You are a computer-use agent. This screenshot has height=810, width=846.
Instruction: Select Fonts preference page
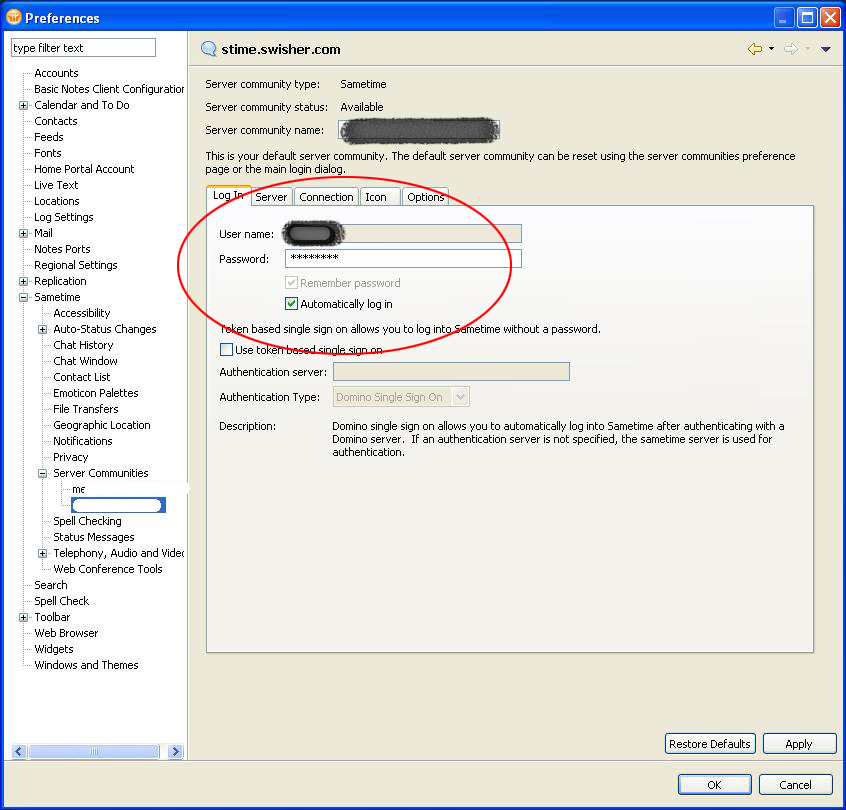tap(47, 153)
